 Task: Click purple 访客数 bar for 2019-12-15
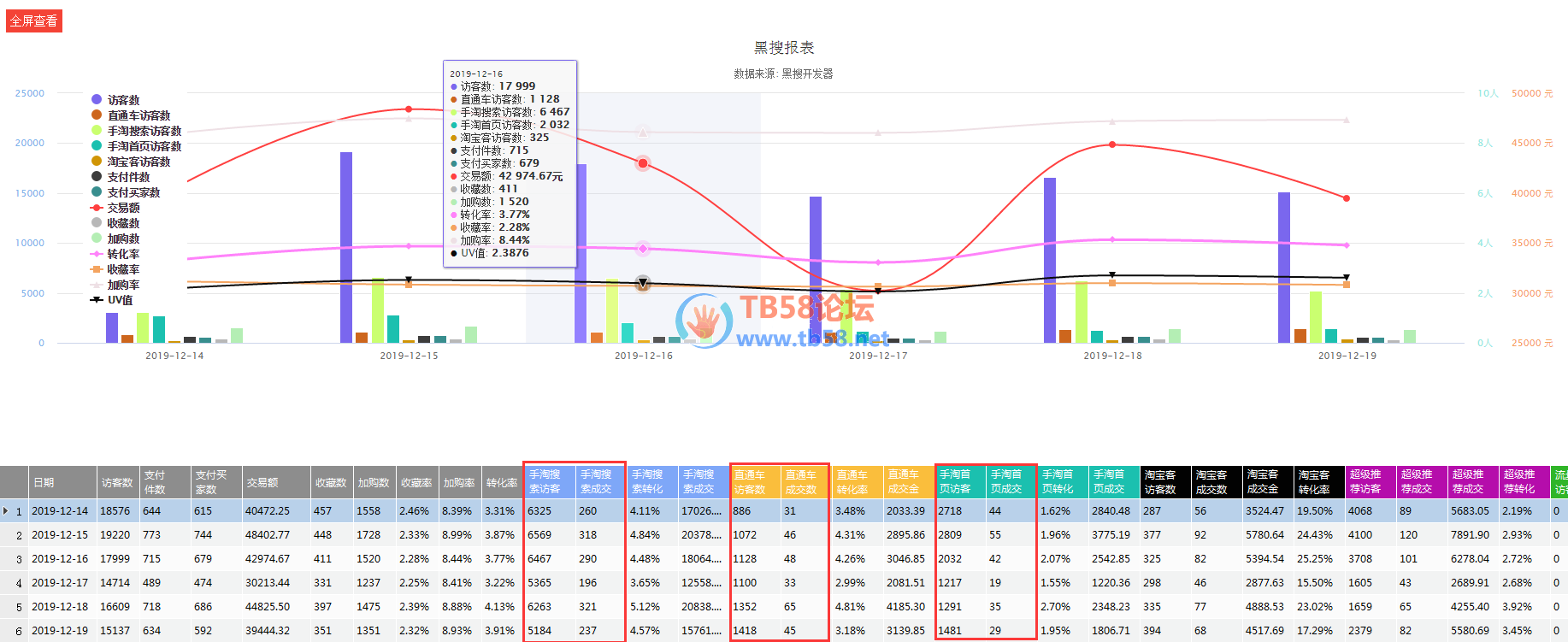pyautogui.click(x=346, y=248)
